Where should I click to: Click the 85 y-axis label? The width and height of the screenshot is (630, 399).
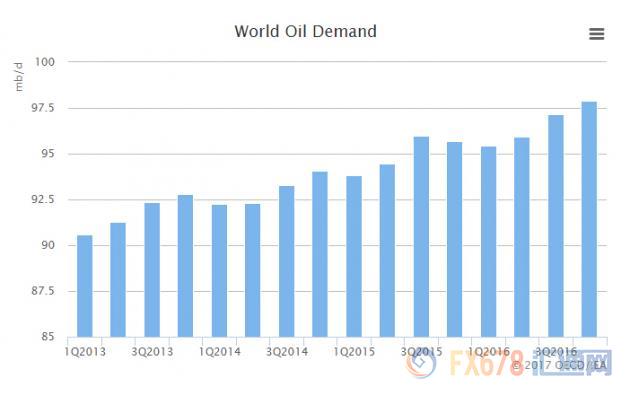click(48, 337)
